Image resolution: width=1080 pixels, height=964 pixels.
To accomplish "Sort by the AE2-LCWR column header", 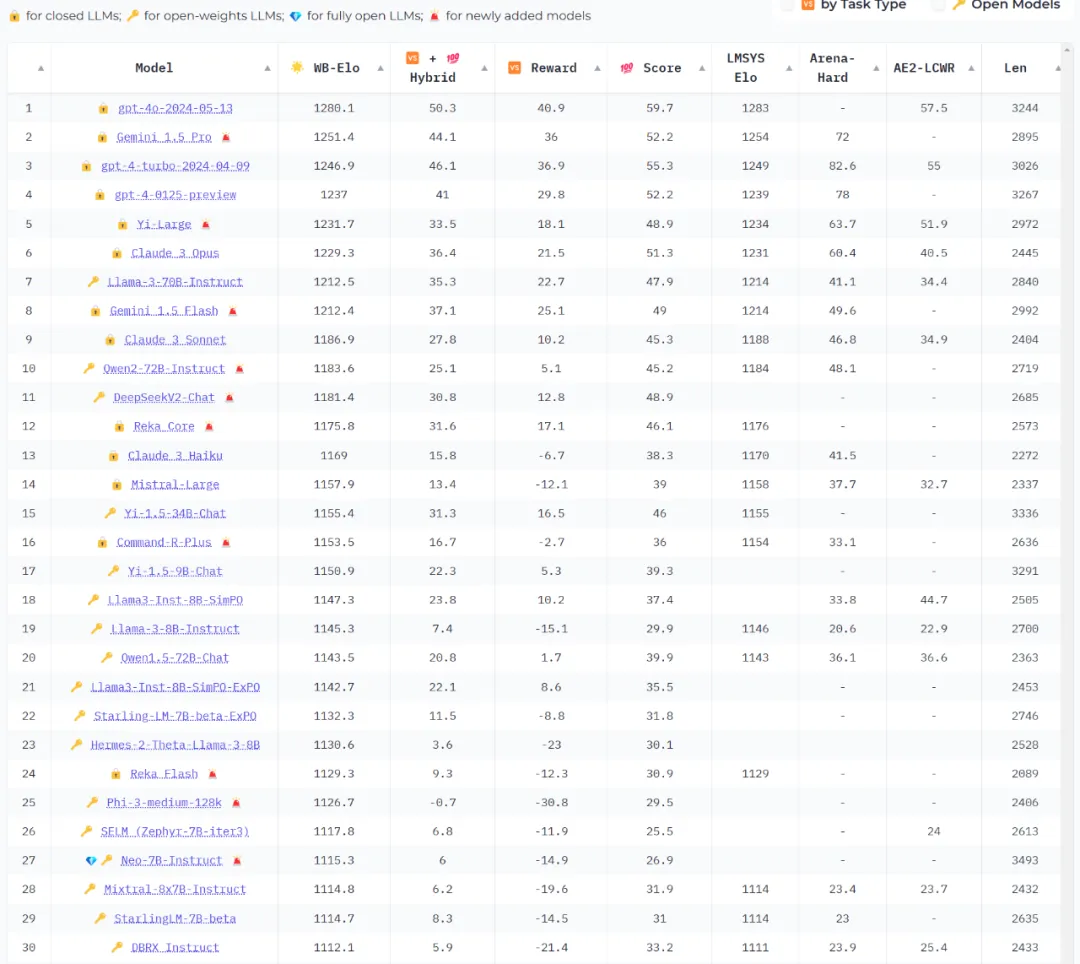I will pyautogui.click(x=924, y=68).
